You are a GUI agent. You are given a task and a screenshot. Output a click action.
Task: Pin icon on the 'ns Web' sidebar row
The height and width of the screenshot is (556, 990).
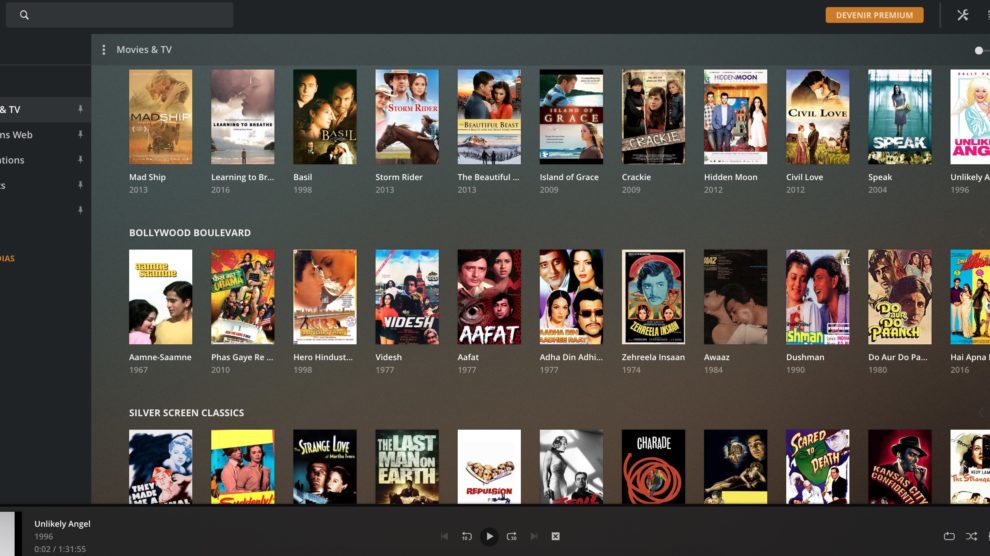click(x=80, y=134)
